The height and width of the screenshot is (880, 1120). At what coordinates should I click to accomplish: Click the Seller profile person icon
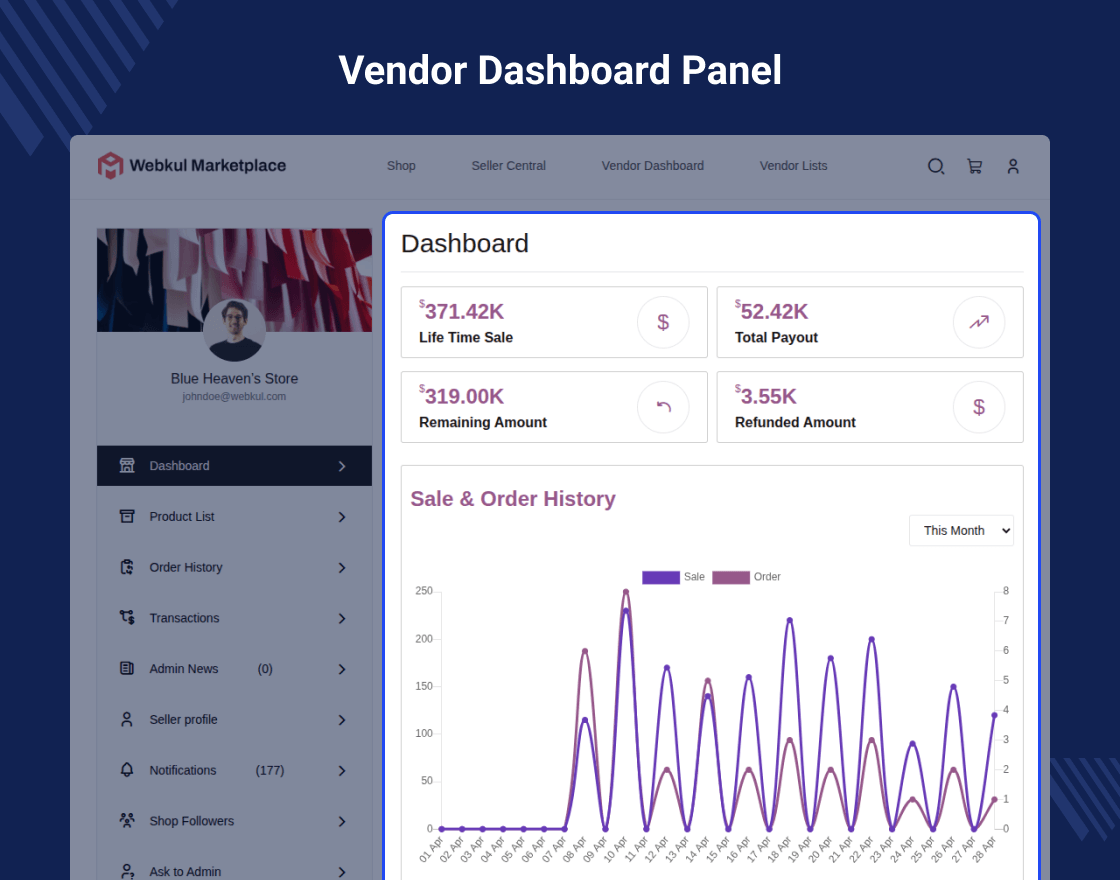pyautogui.click(x=127, y=719)
